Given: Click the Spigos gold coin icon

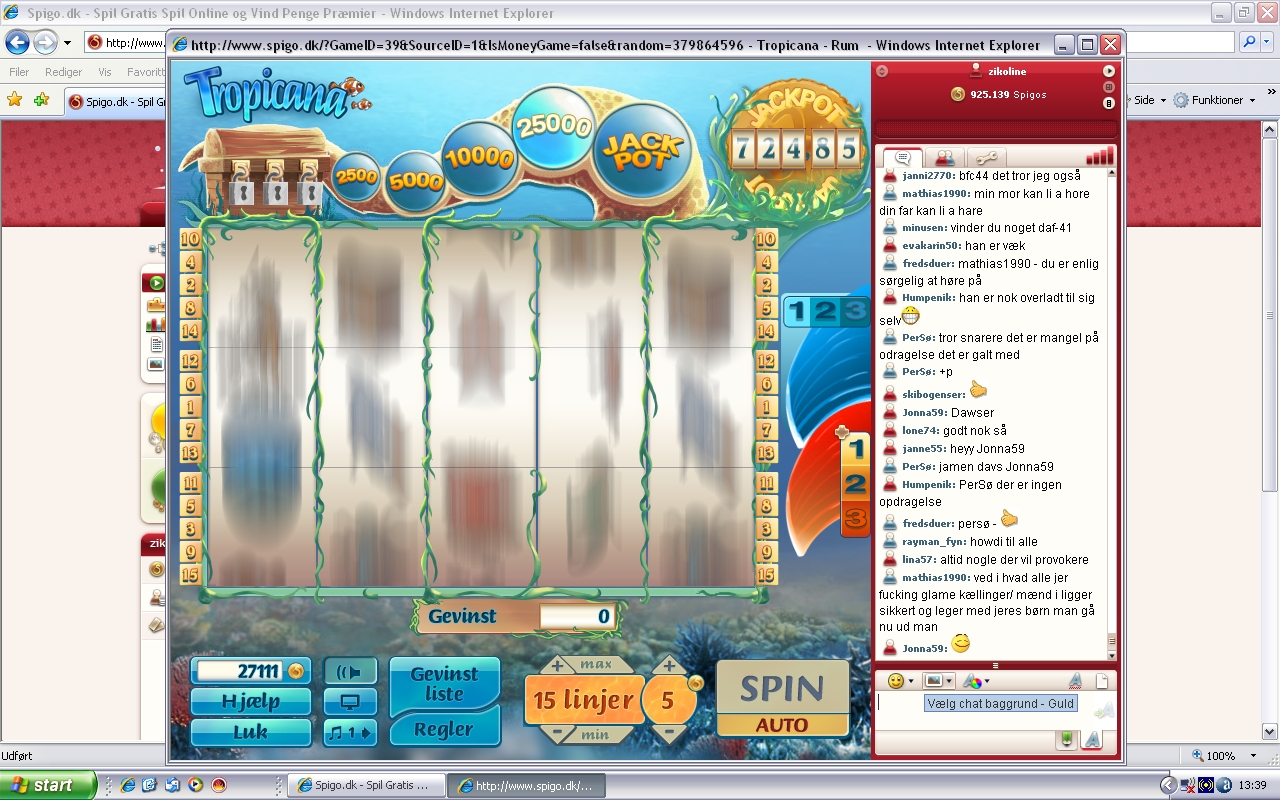Looking at the screenshot, I should 957,94.
